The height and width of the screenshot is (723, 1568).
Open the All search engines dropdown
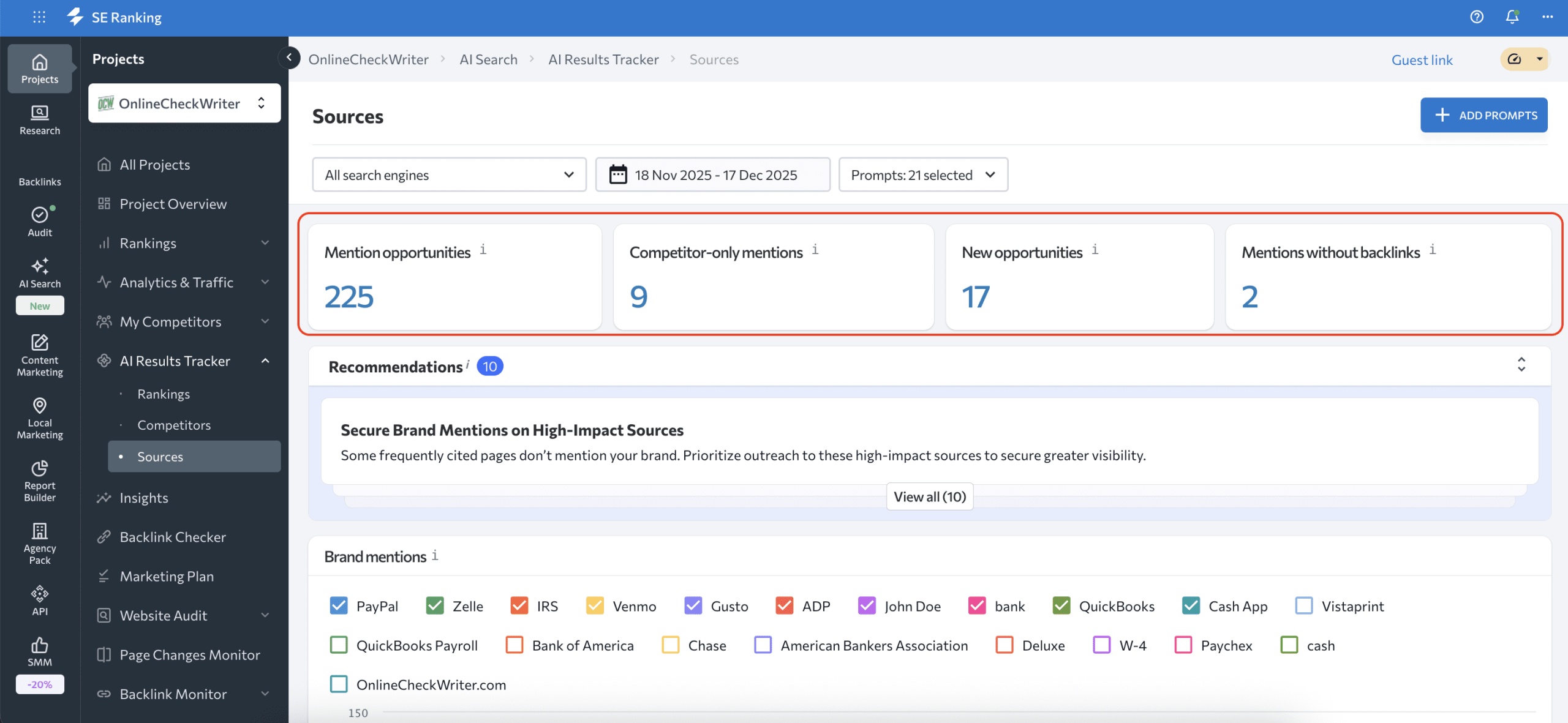click(x=449, y=174)
